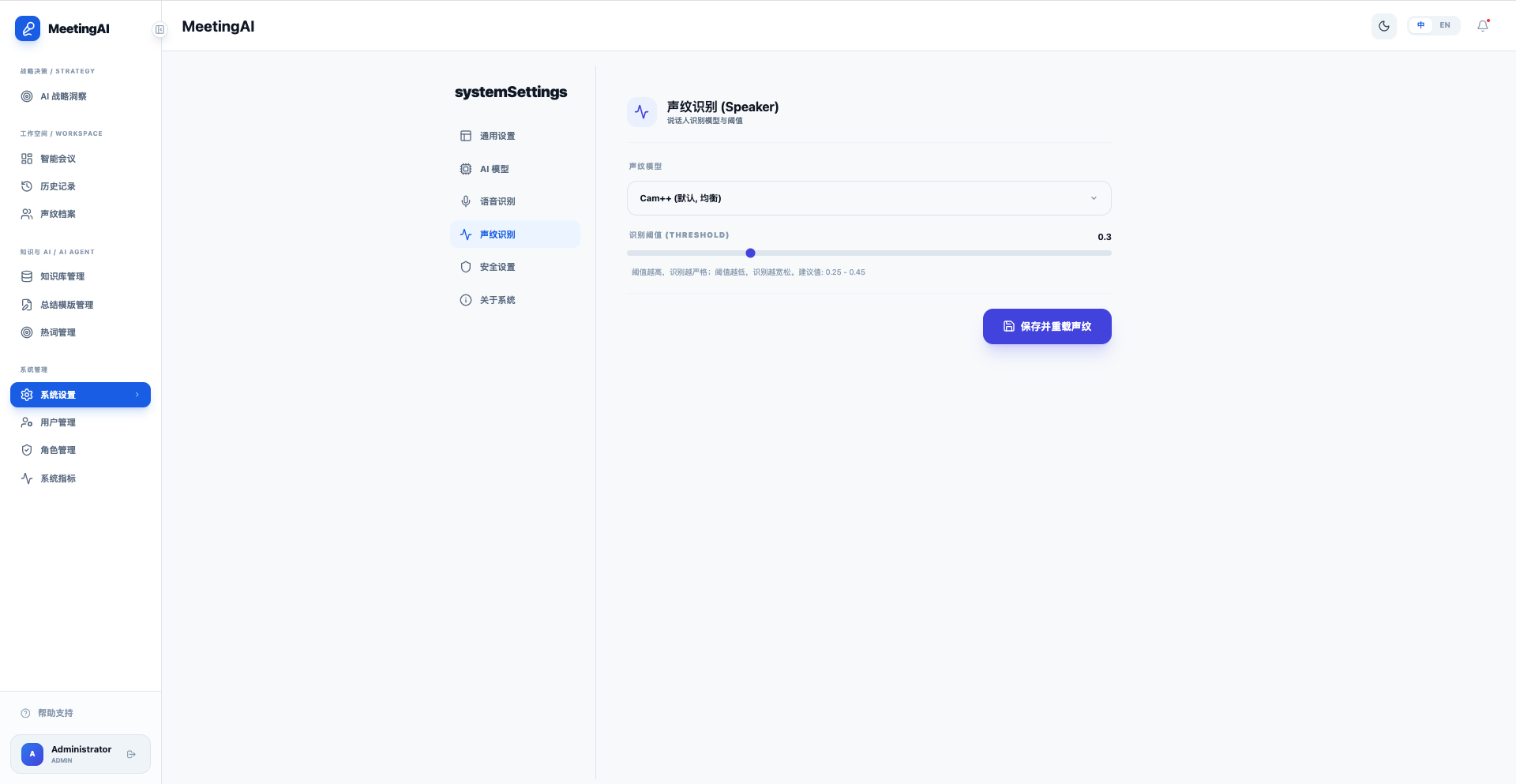Open 系统指标 metrics page
1516x784 pixels.
[x=58, y=478]
